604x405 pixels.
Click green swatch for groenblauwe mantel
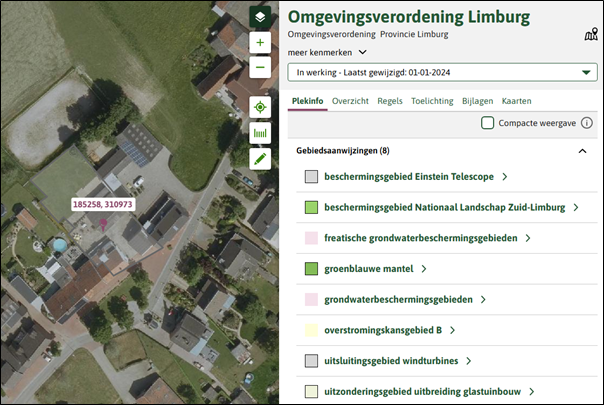click(x=311, y=269)
